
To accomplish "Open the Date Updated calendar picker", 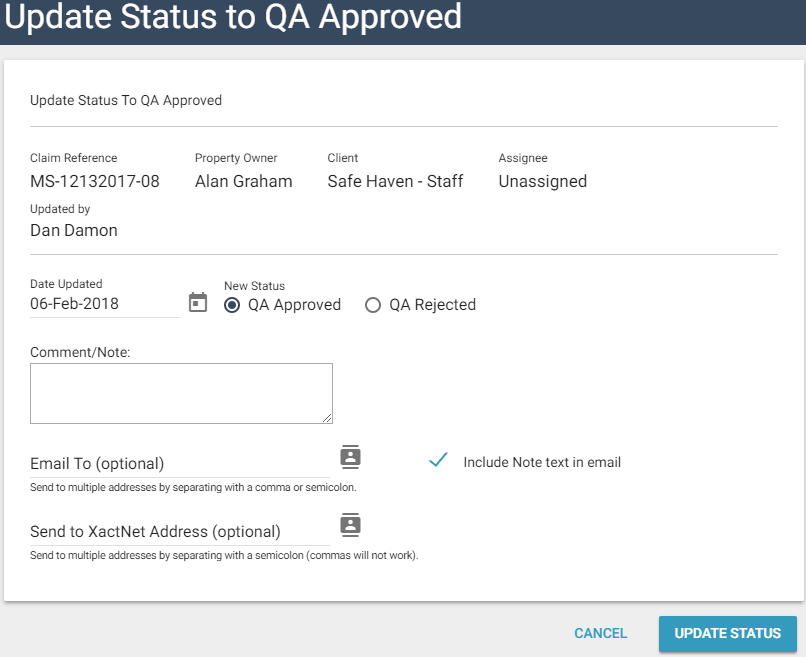I will (x=198, y=303).
